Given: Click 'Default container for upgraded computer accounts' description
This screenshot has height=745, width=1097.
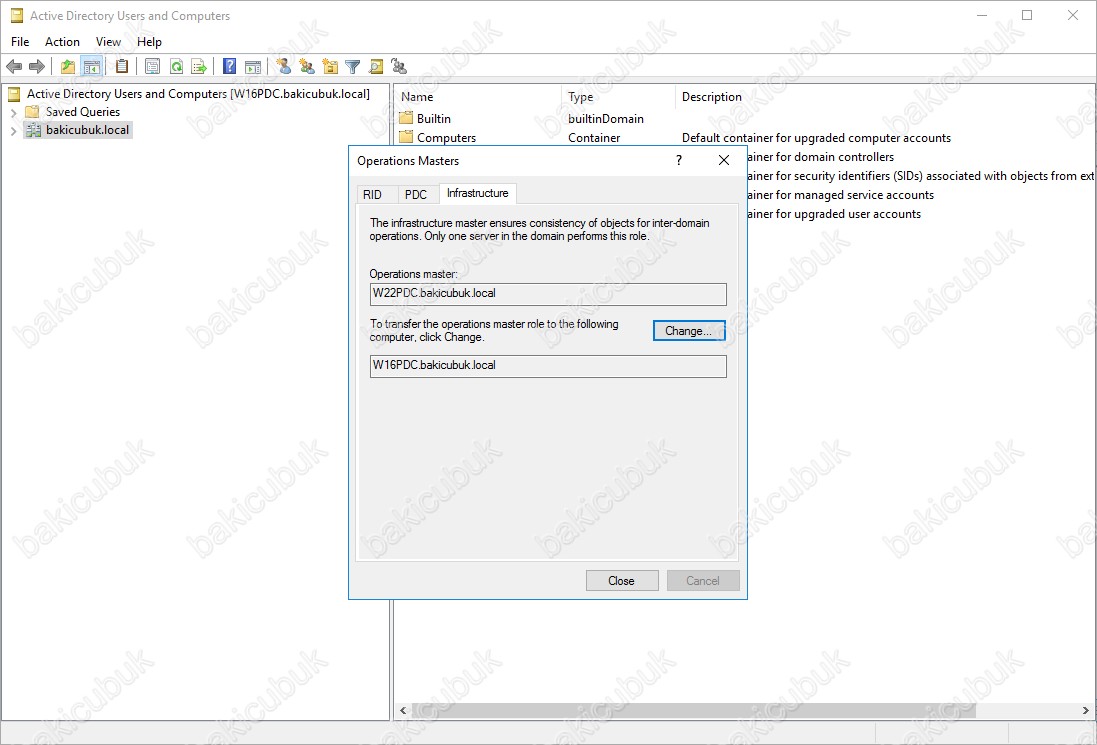Looking at the screenshot, I should pyautogui.click(x=816, y=138).
